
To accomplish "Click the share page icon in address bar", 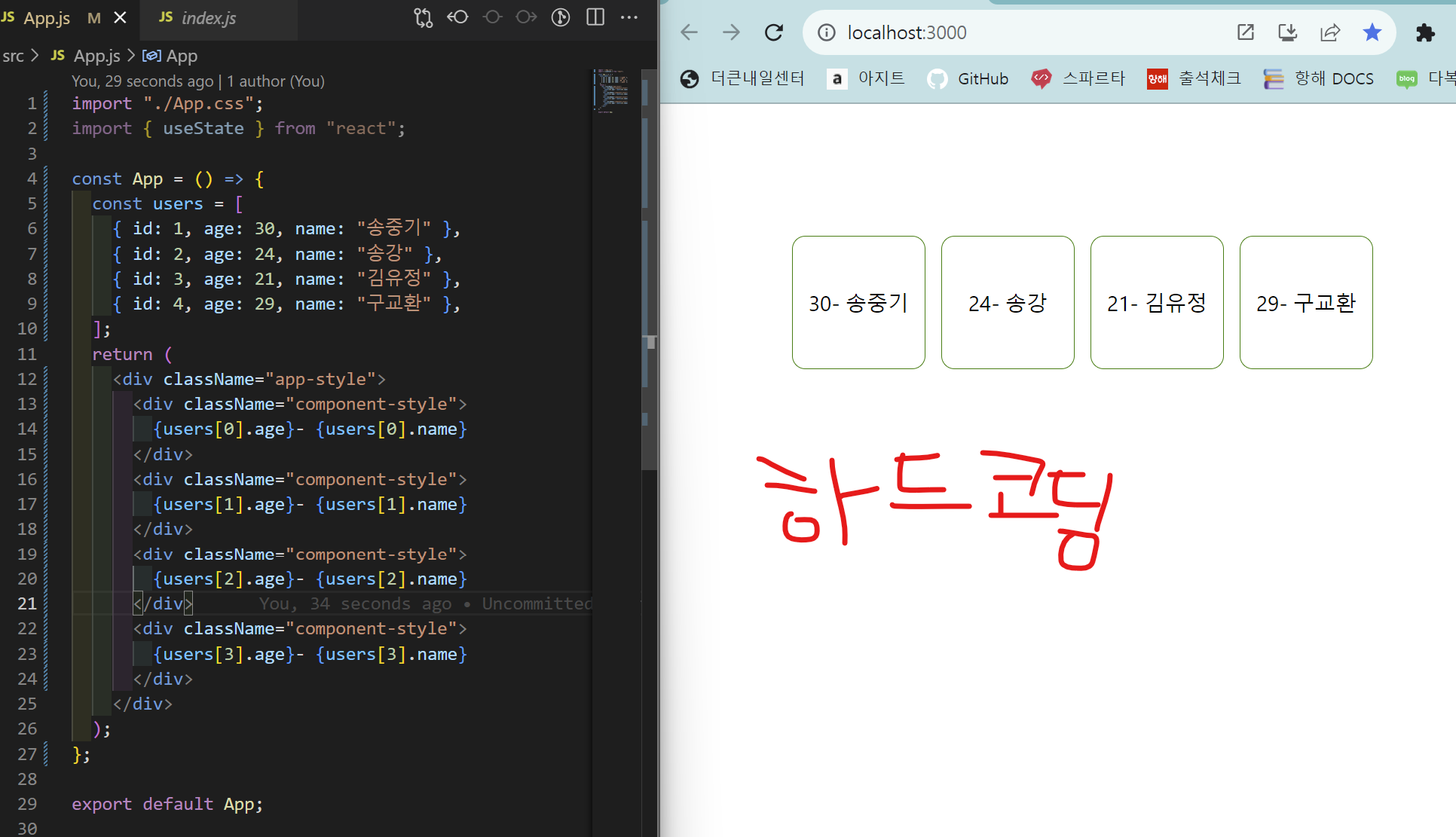I will click(1330, 32).
